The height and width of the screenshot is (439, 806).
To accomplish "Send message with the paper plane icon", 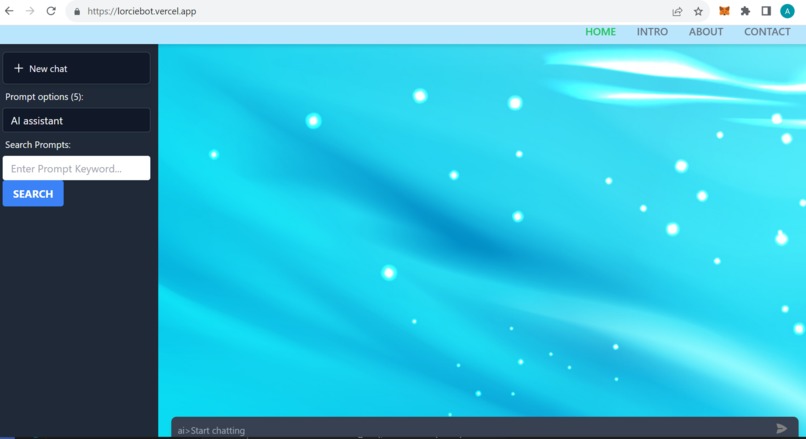I will [x=781, y=428].
